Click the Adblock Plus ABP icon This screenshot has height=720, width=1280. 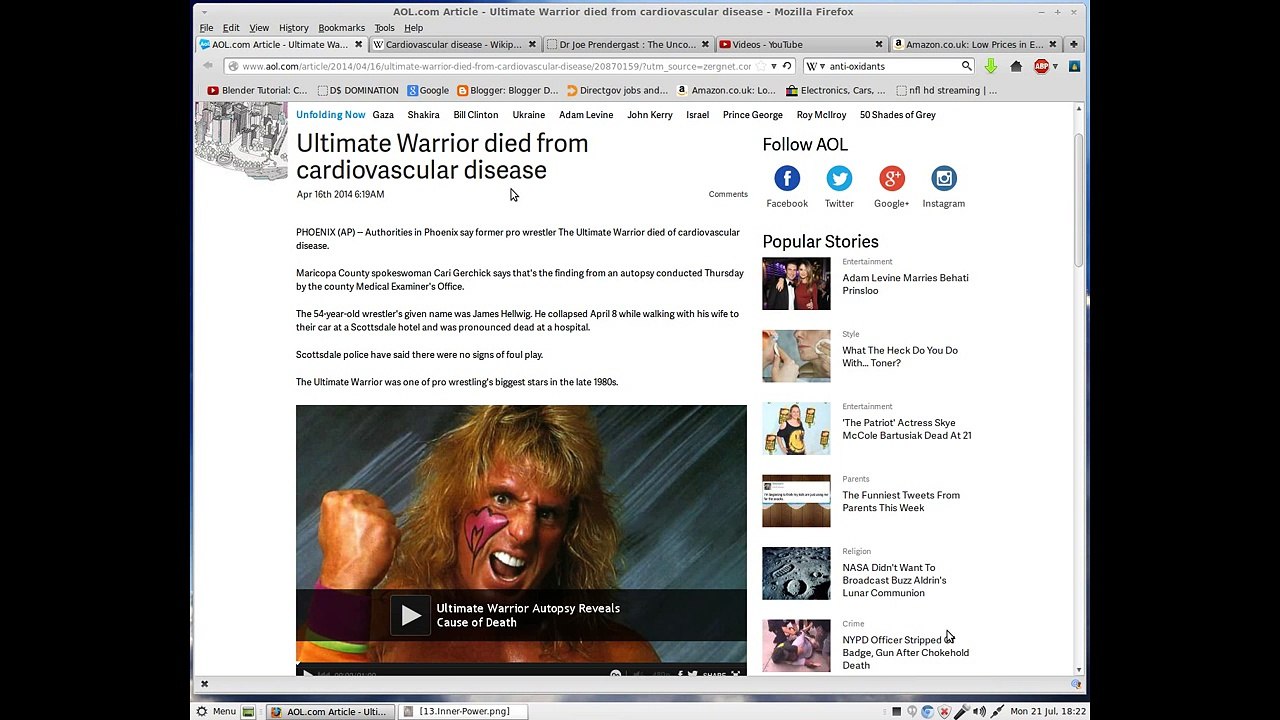[1041, 66]
